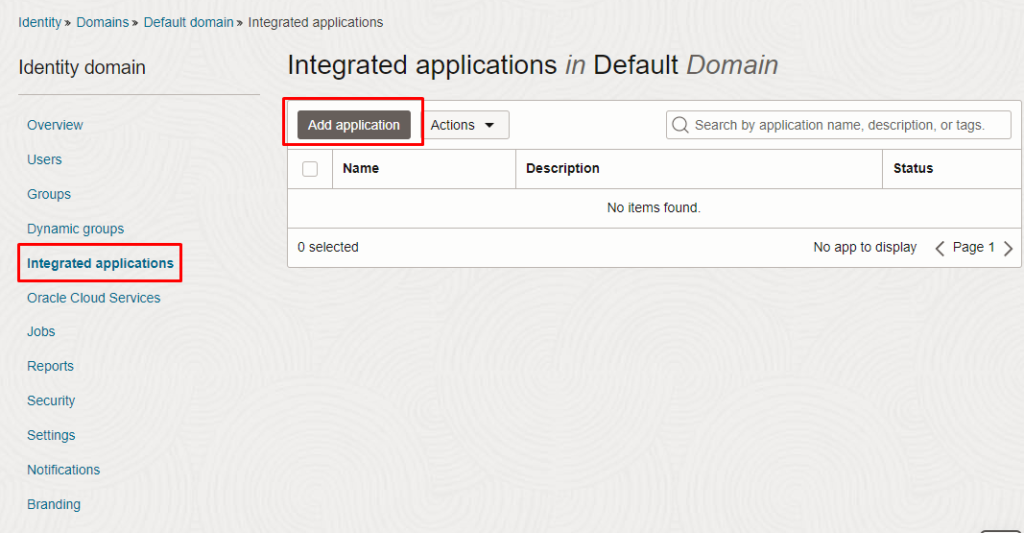Tick the select-all checkbox in table header
Screen dimensions: 1024x533
click(310, 169)
